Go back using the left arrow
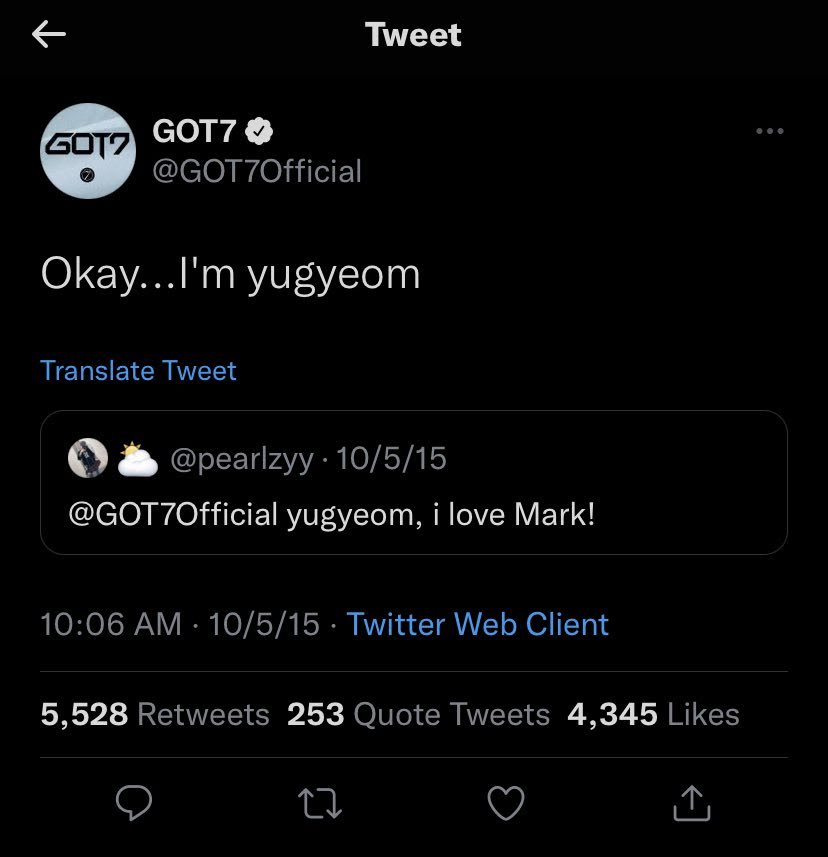Viewport: 828px width, 857px height. coord(48,35)
